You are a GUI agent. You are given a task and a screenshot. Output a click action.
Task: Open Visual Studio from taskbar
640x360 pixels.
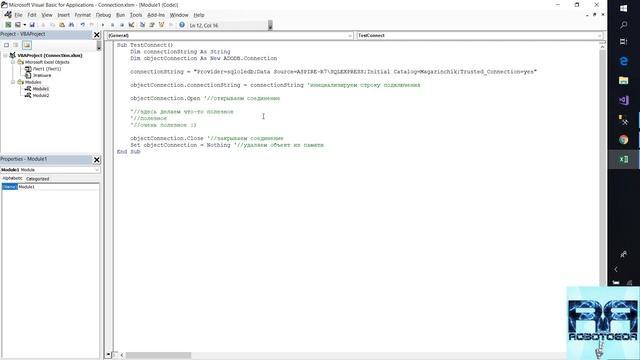point(624,100)
